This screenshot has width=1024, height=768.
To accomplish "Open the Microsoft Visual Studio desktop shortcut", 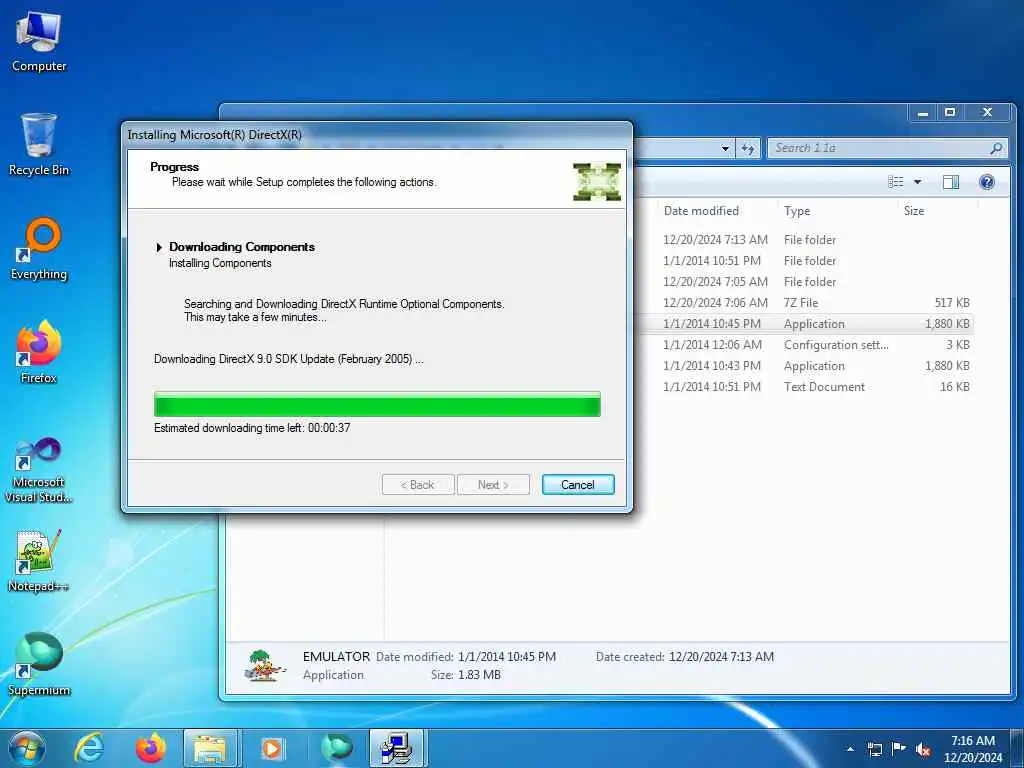I will [x=39, y=470].
